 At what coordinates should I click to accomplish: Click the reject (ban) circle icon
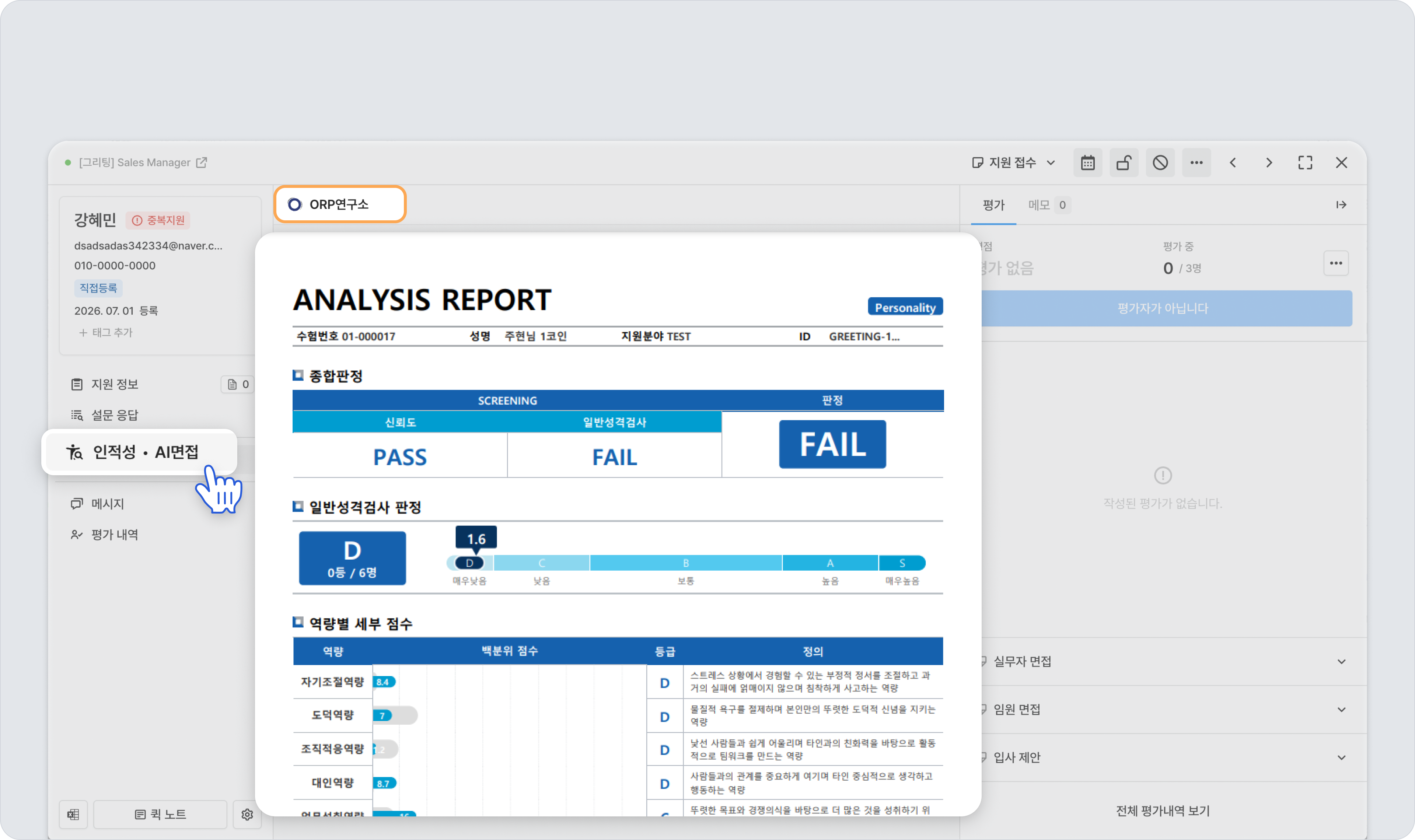[x=1160, y=163]
